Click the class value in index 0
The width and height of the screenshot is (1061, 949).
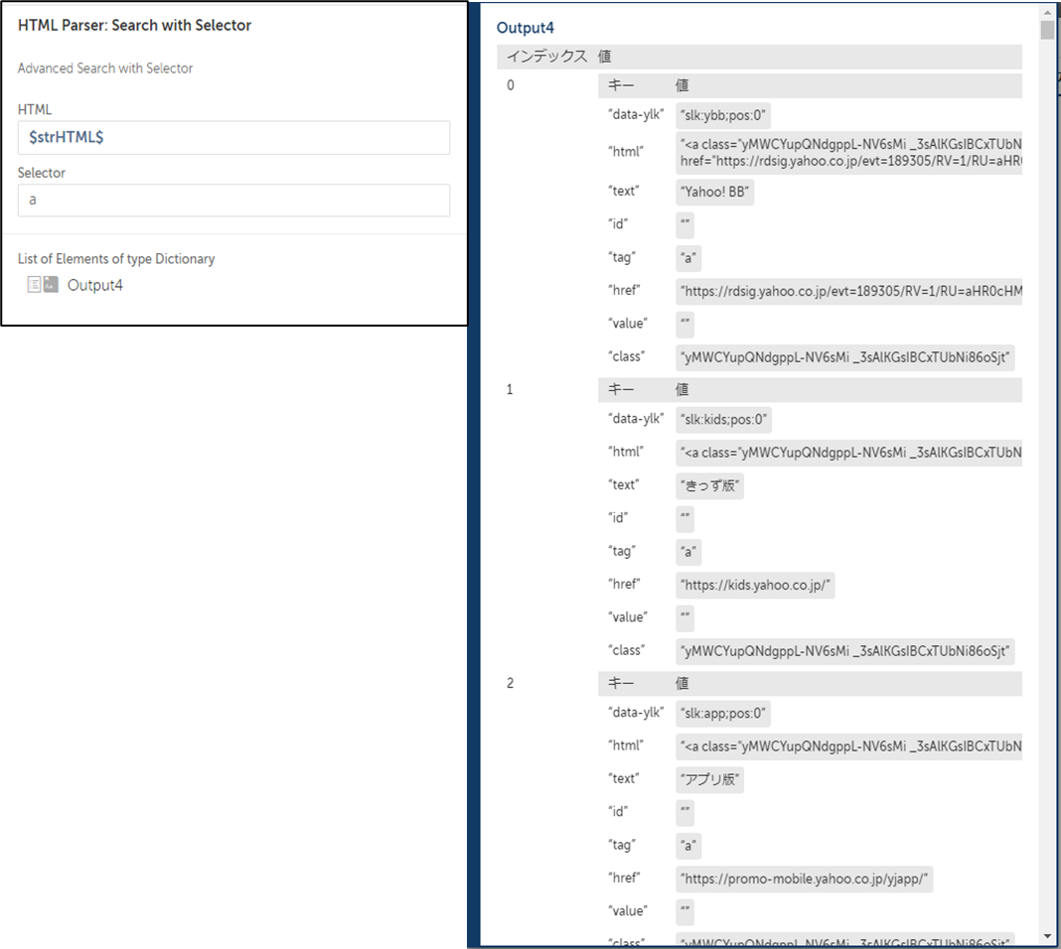(x=845, y=357)
